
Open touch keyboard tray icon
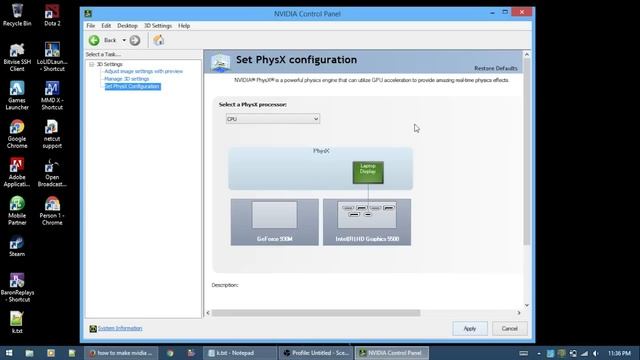[524, 353]
